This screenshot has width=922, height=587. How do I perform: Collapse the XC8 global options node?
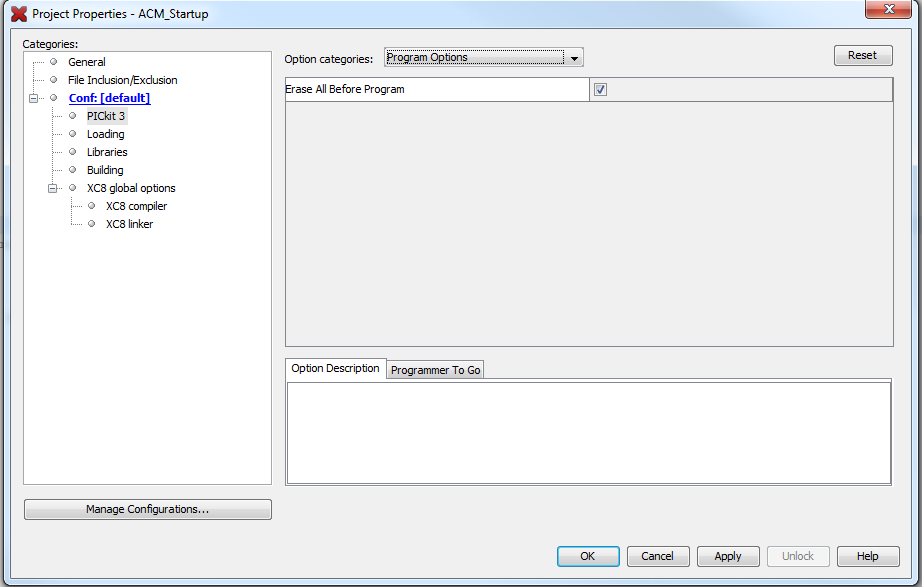tap(53, 188)
